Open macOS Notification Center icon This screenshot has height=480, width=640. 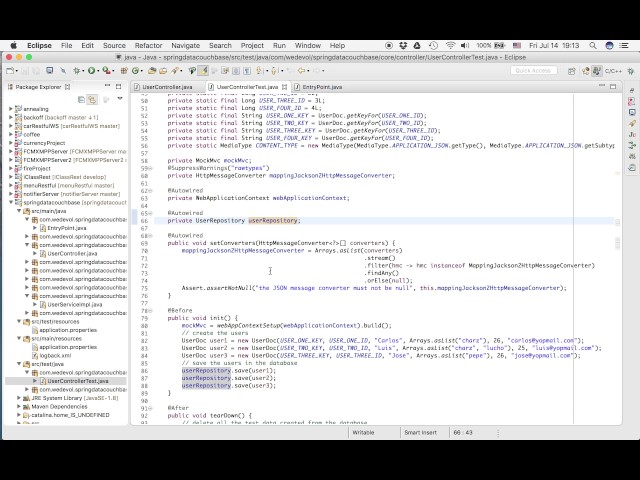624,45
